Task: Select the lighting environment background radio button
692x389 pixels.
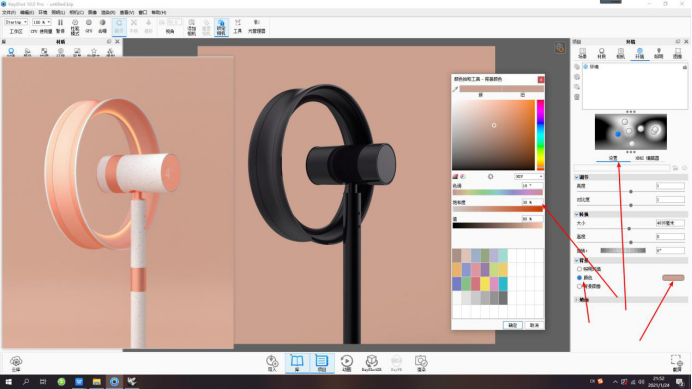Action: [579, 269]
